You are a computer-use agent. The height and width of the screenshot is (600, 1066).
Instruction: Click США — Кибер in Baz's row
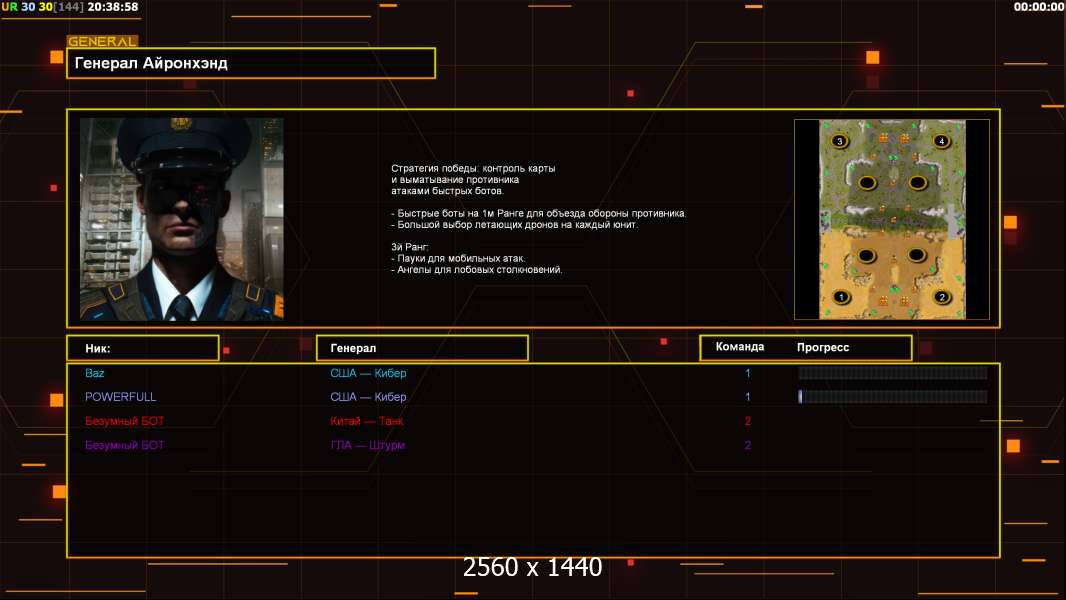(368, 373)
